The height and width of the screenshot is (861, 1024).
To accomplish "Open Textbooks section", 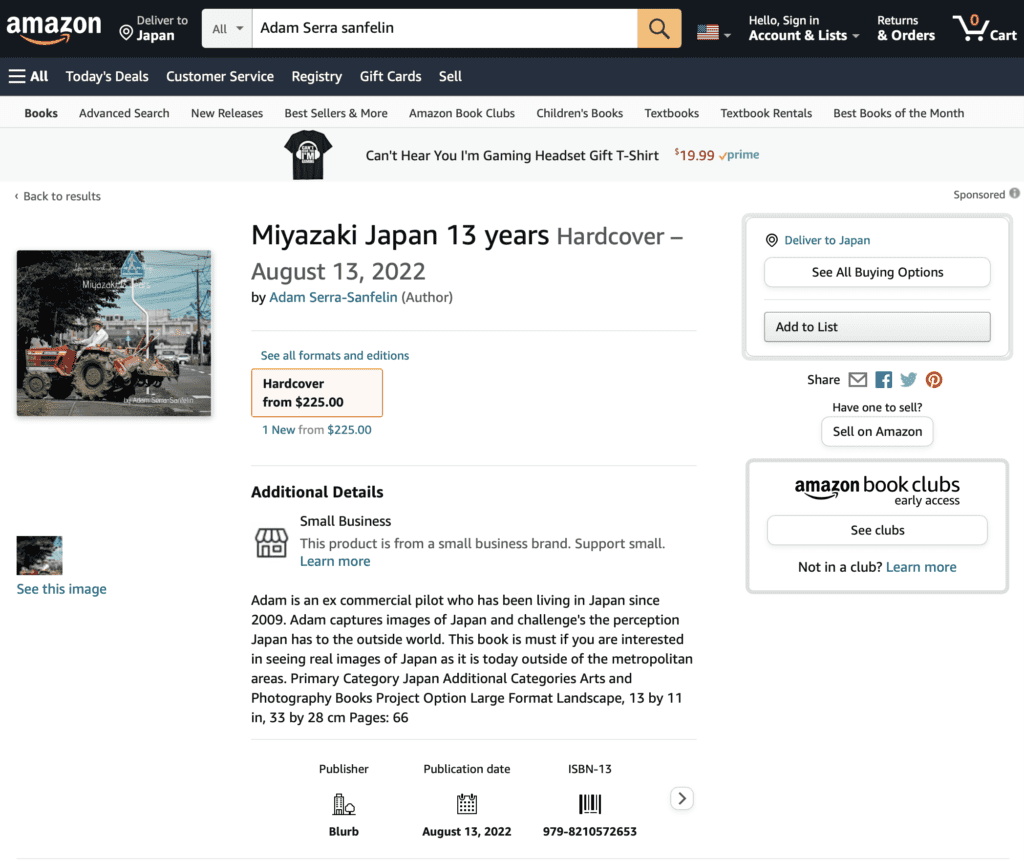I will (x=671, y=113).
